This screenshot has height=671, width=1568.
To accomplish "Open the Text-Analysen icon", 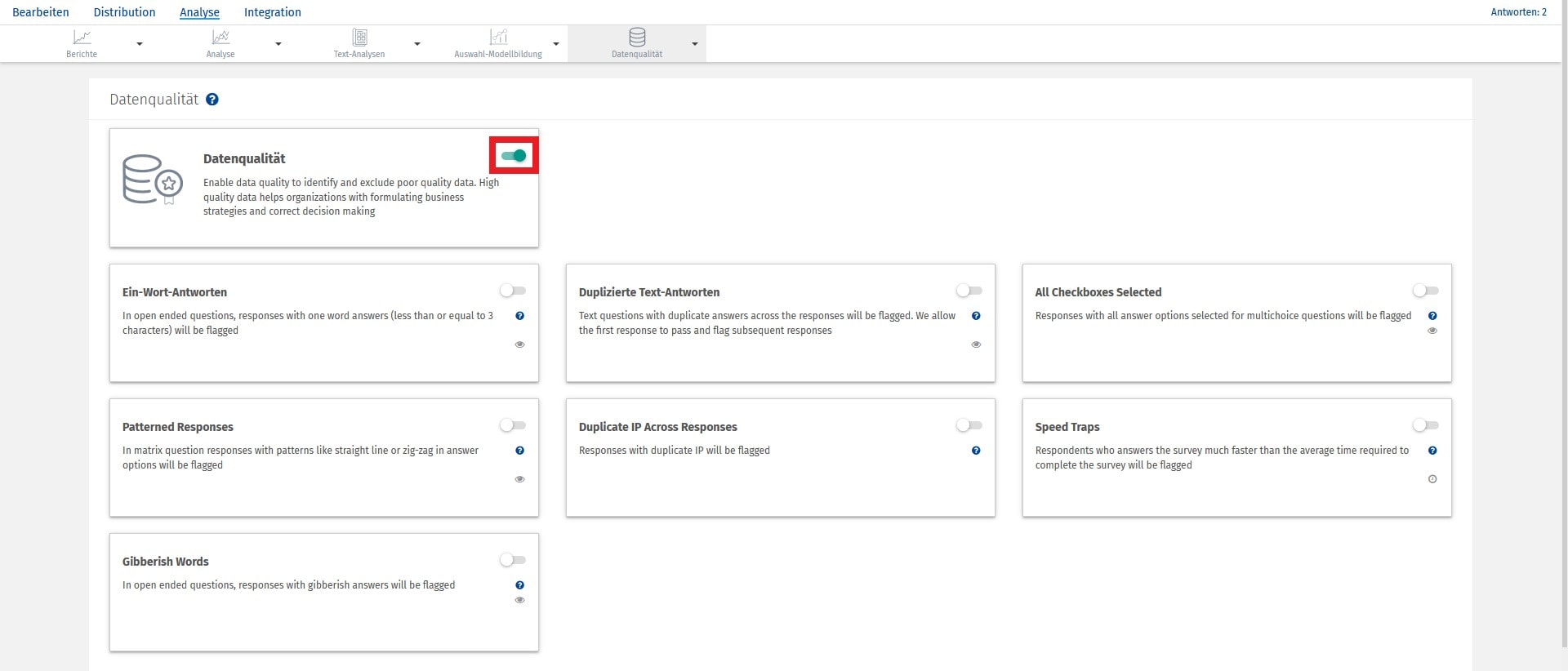I will pos(359,38).
